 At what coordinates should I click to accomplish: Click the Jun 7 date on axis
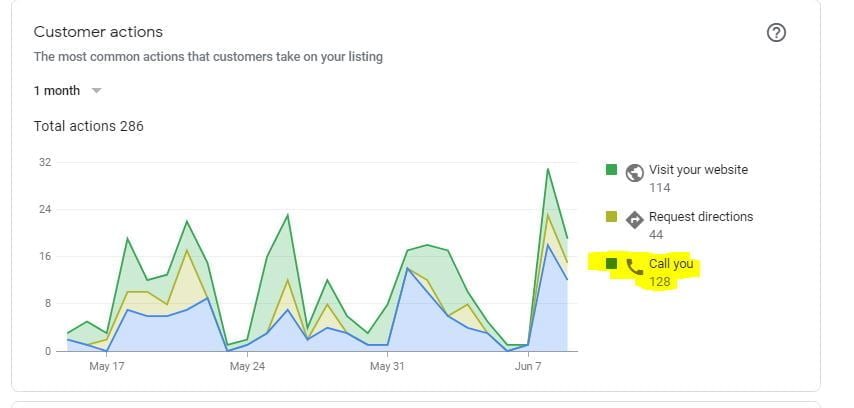529,366
